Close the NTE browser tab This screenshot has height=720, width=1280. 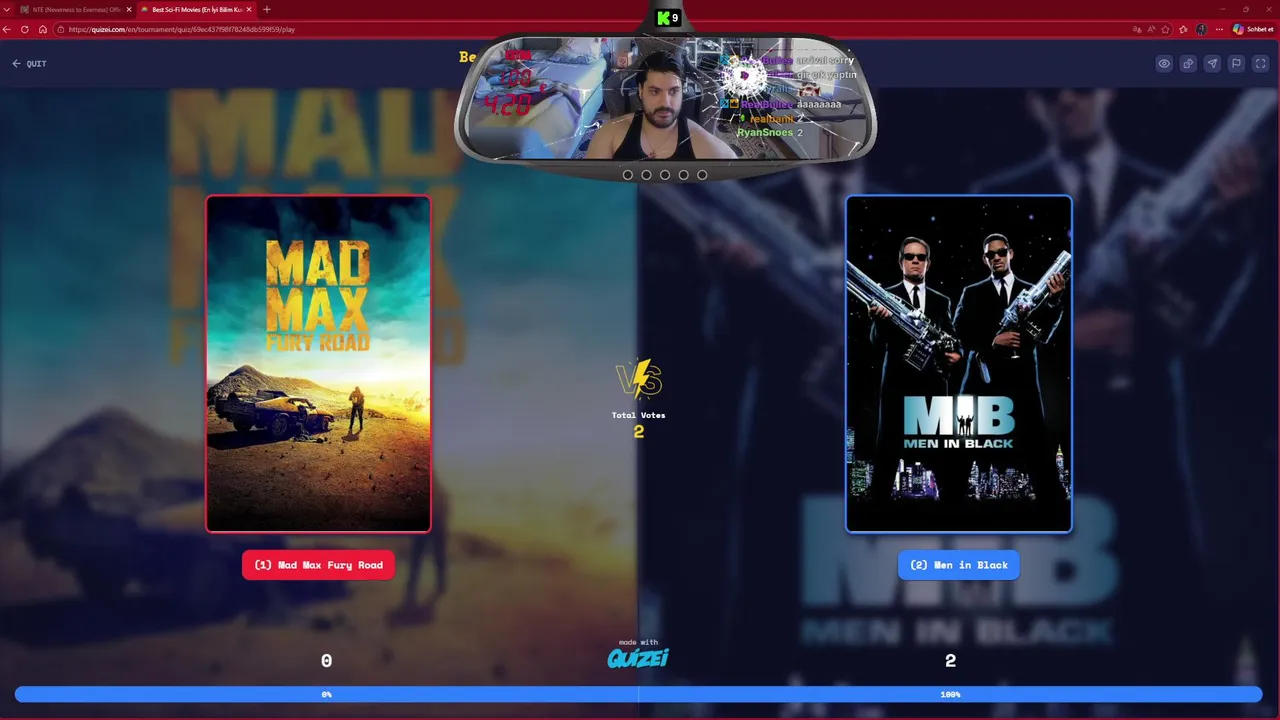pyautogui.click(x=128, y=9)
